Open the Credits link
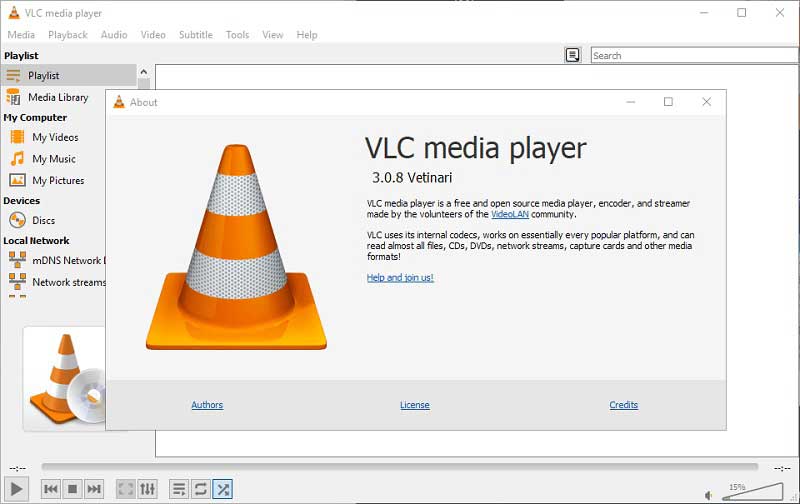The width and height of the screenshot is (800, 504). 623,405
